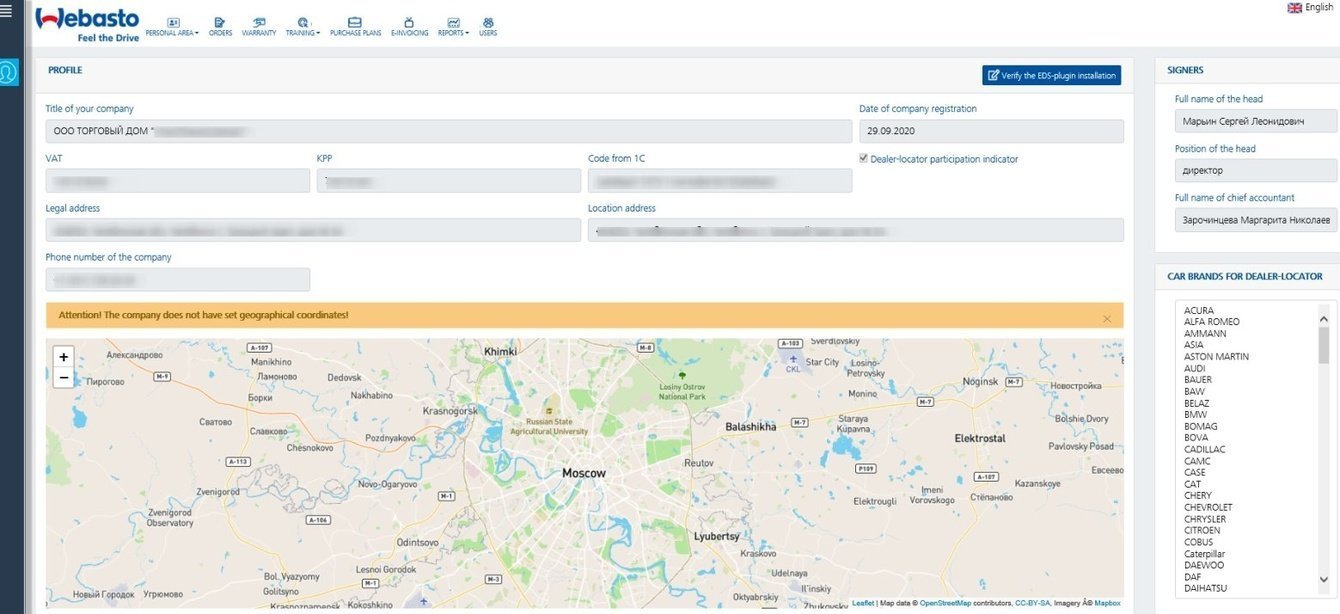Select ASTON MARTIN in the brands list

coord(1216,357)
